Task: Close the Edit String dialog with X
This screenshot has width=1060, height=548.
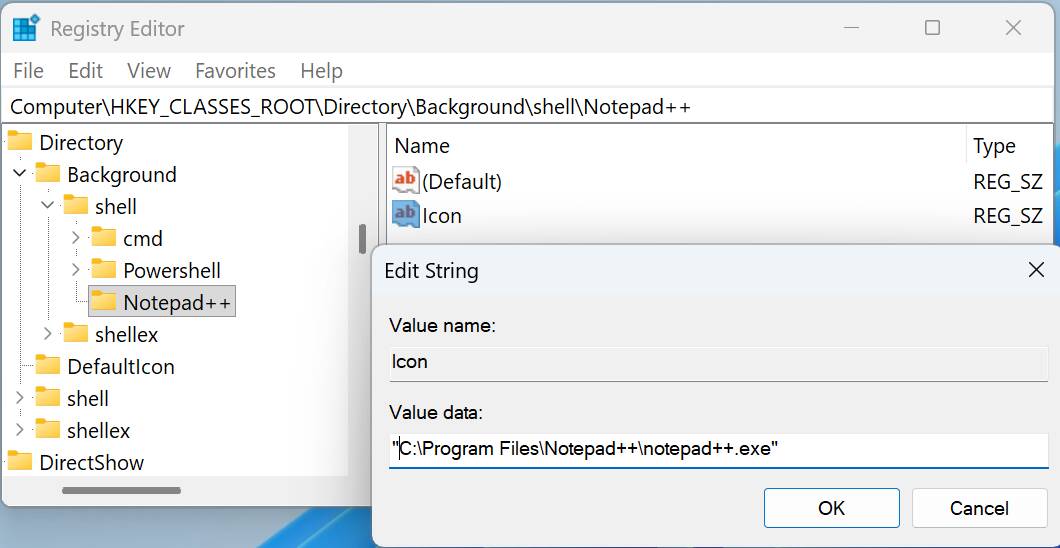Action: point(1036,270)
